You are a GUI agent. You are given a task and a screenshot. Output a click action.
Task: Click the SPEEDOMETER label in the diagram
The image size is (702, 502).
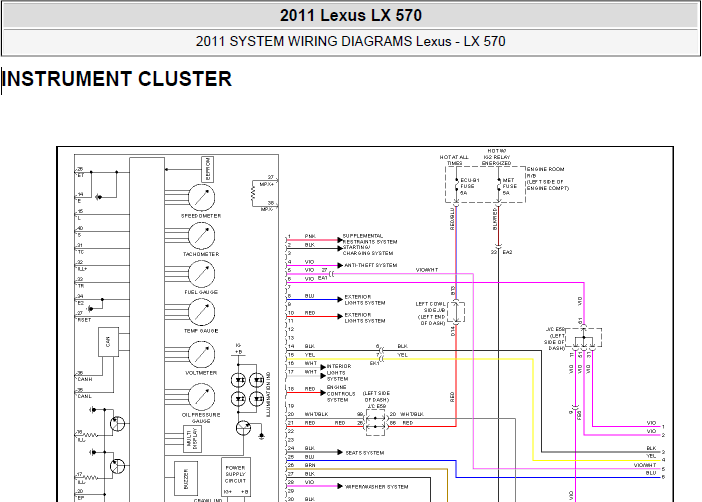point(201,216)
